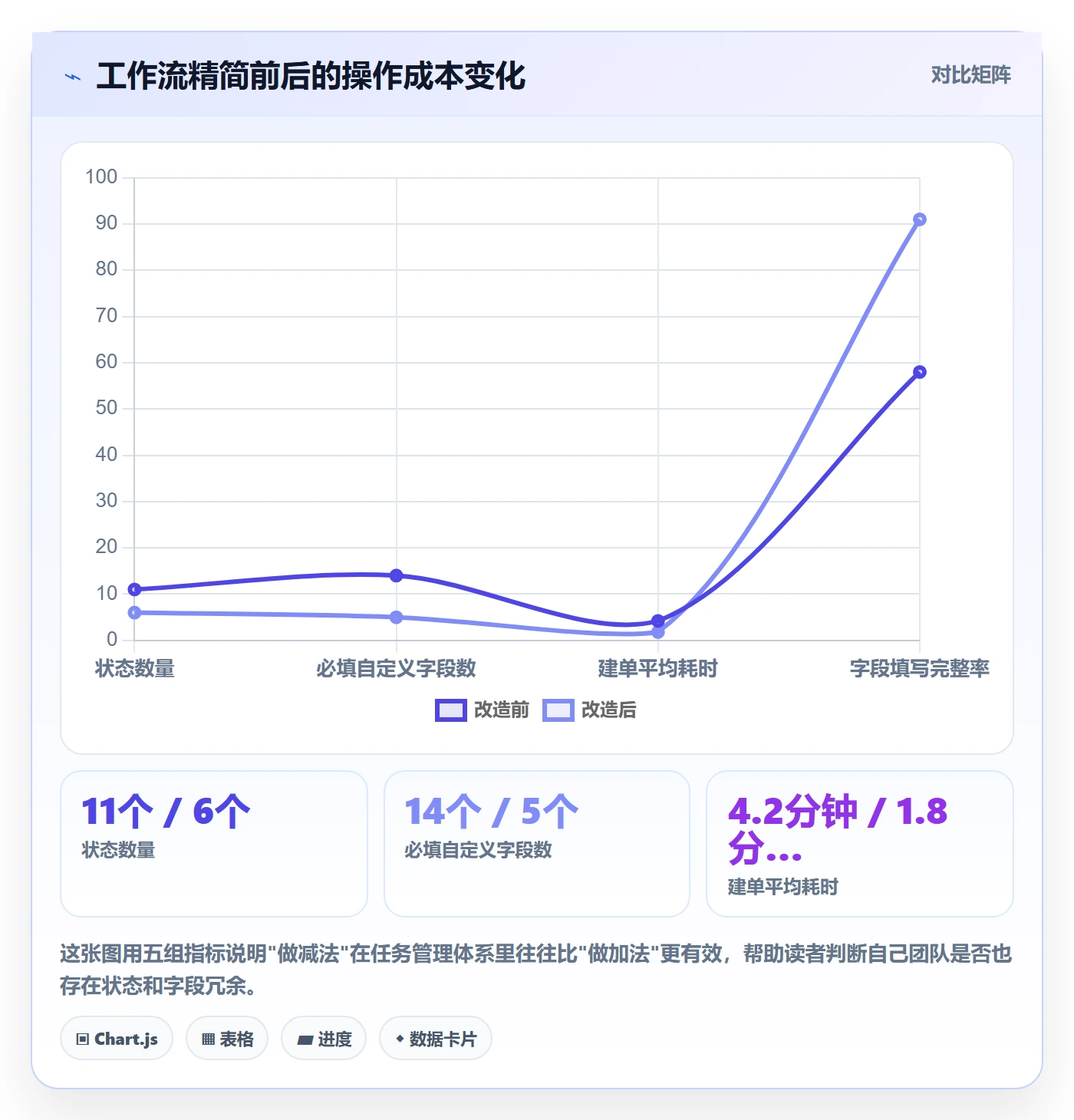Click the 改造后 point above 必填自定义字段数
The width and height of the screenshot is (1074, 1120).
396,617
